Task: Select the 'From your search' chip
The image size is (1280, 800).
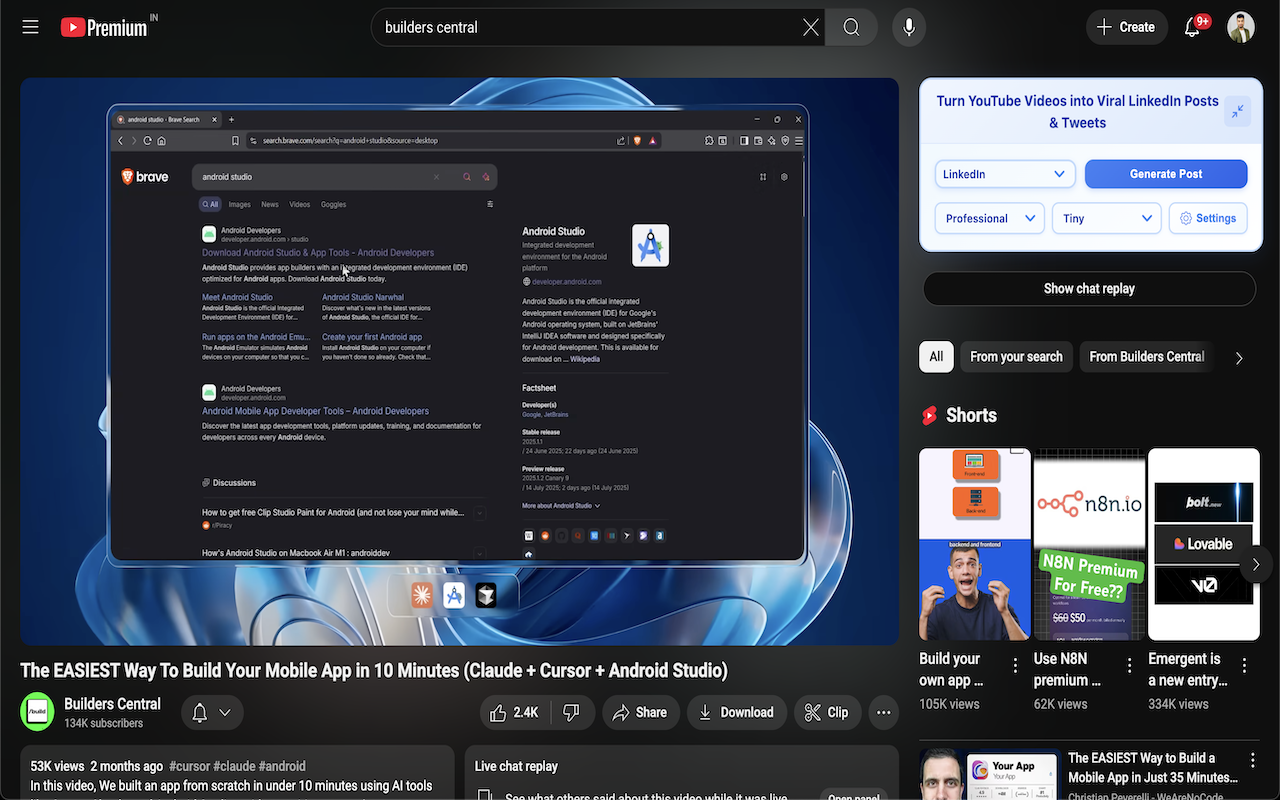Action: (x=1016, y=357)
